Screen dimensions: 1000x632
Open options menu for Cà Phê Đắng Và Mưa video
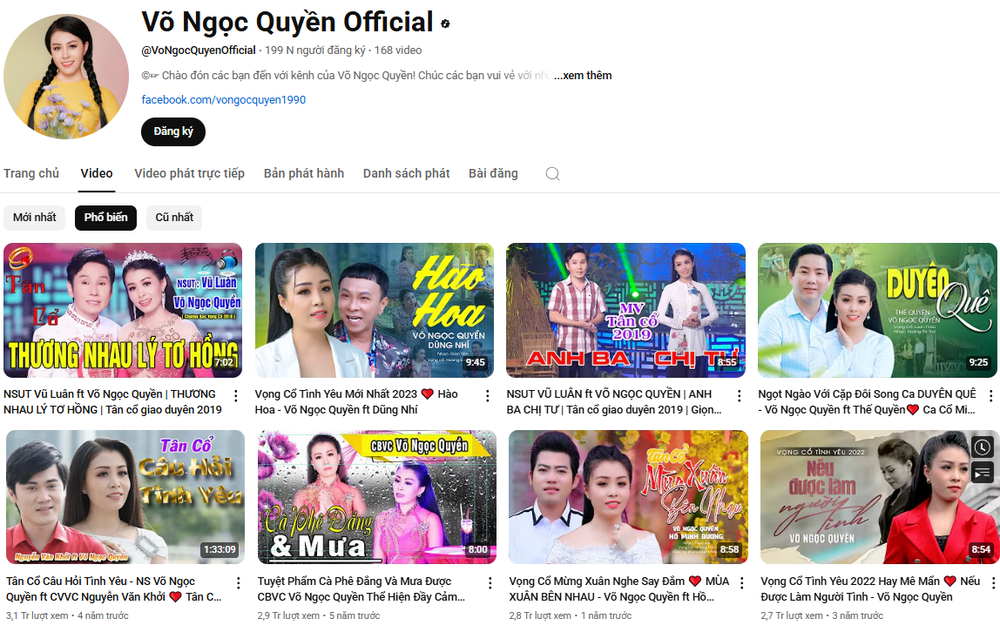(x=490, y=583)
